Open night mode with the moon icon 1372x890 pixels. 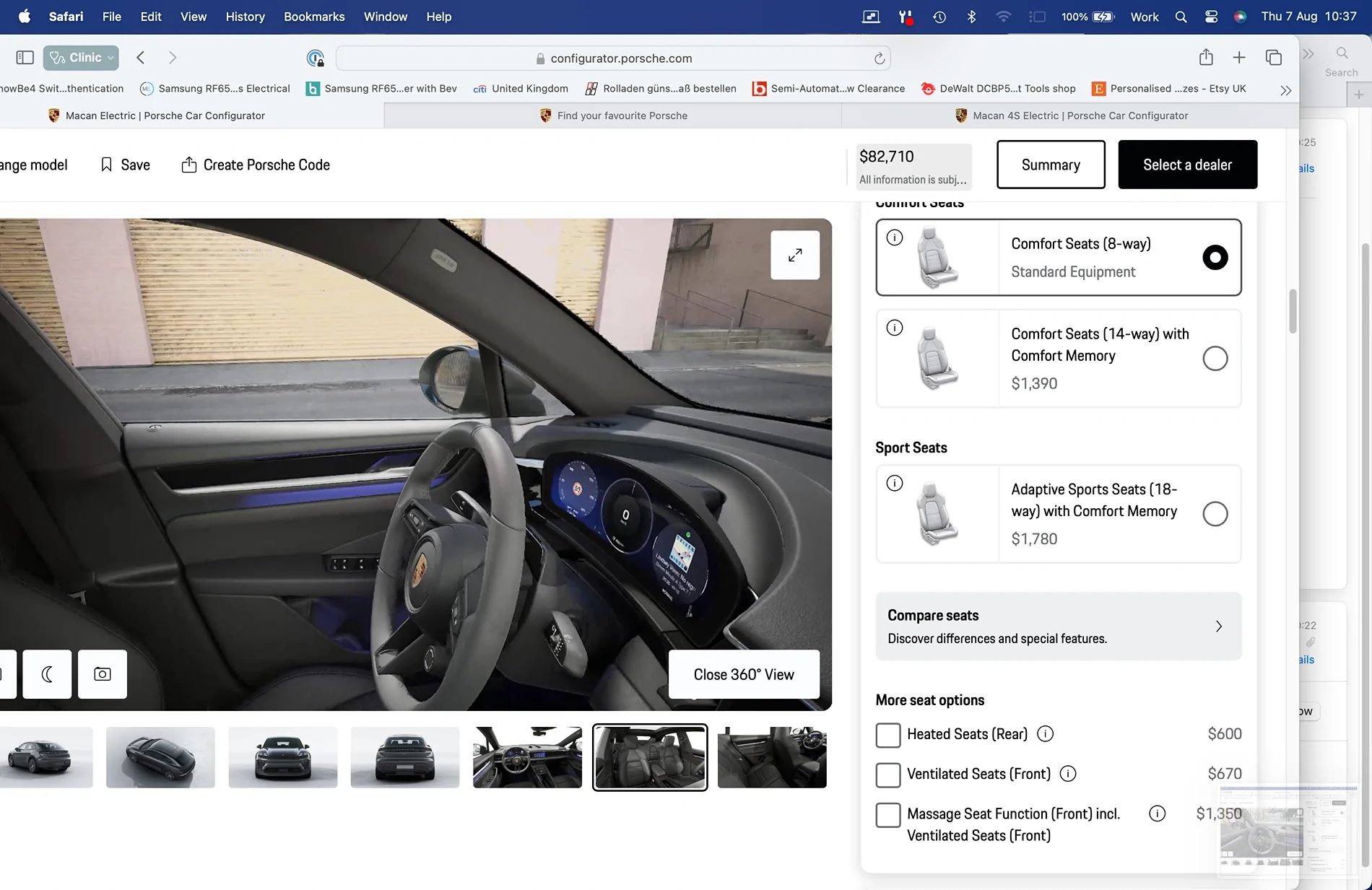coord(47,674)
